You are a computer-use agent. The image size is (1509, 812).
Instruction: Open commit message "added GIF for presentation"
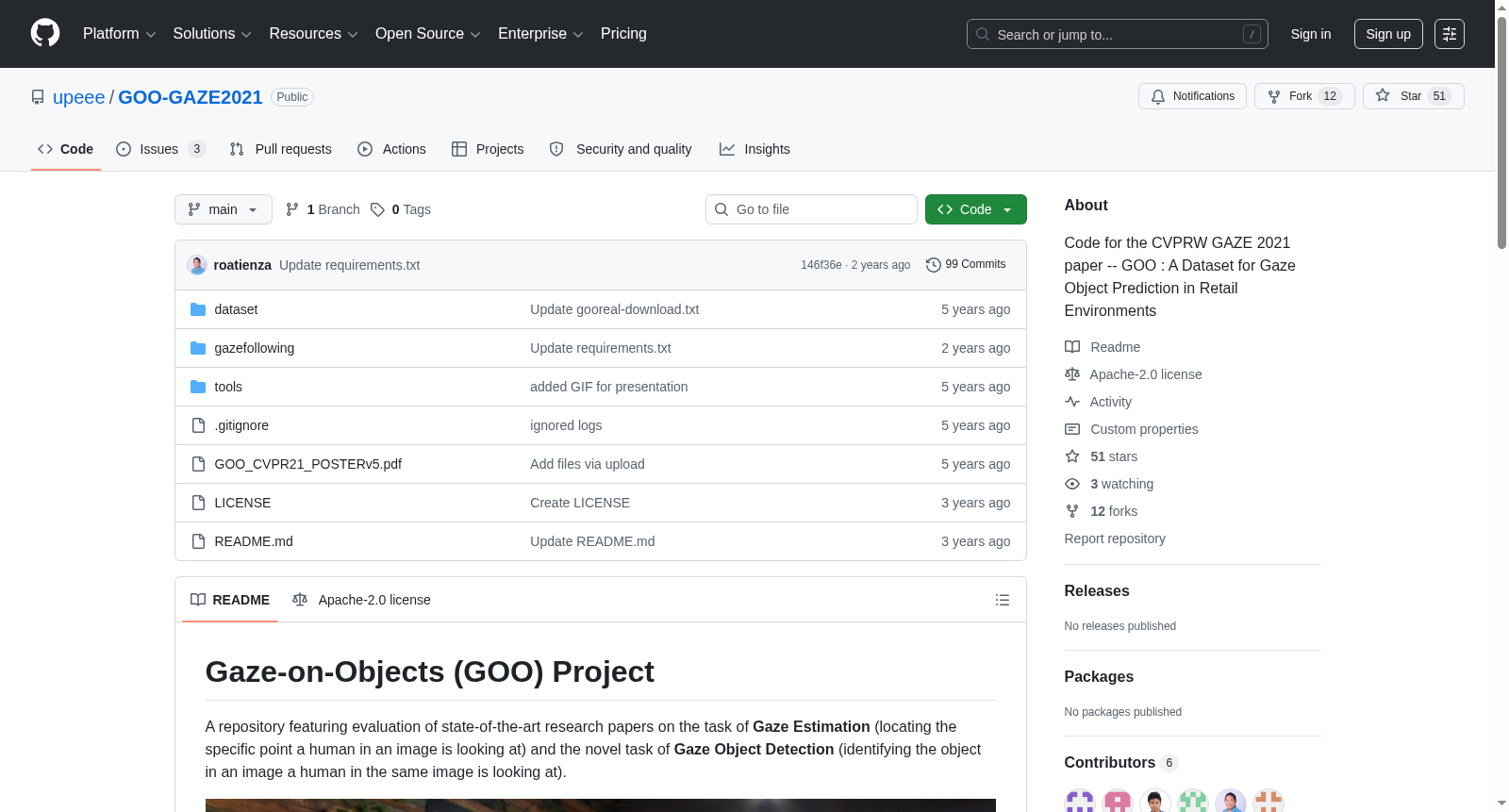pyautogui.click(x=609, y=387)
